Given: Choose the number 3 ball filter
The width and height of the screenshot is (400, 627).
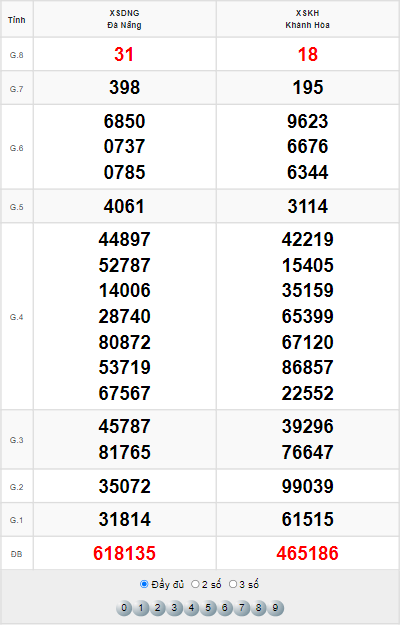Looking at the screenshot, I should [174, 608].
